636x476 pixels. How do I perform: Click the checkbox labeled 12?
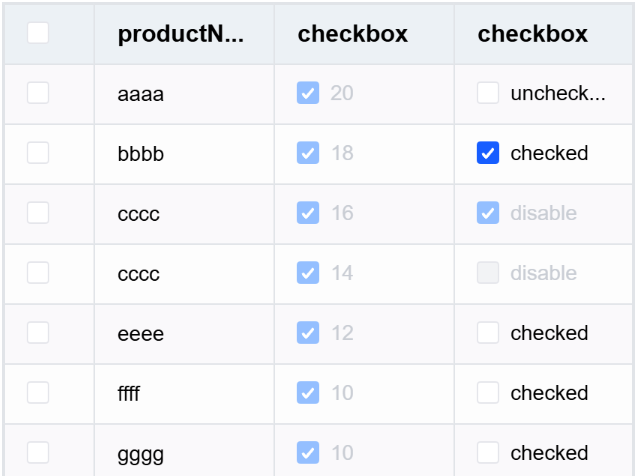308,333
